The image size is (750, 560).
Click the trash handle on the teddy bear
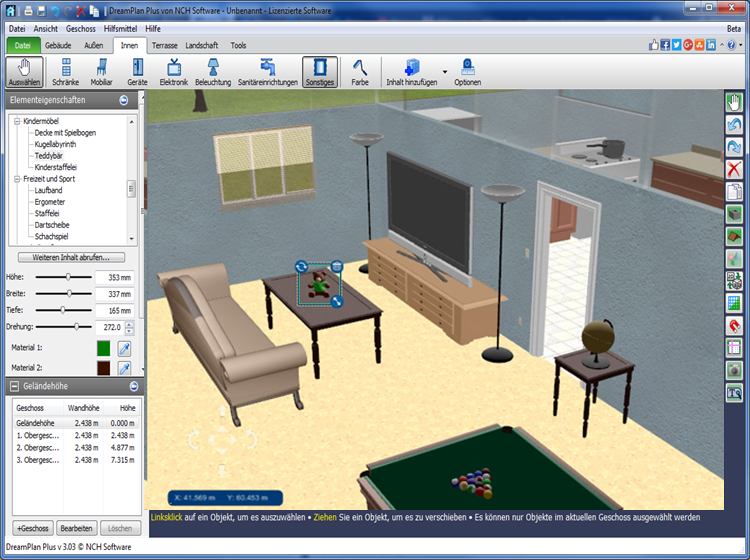(337, 266)
